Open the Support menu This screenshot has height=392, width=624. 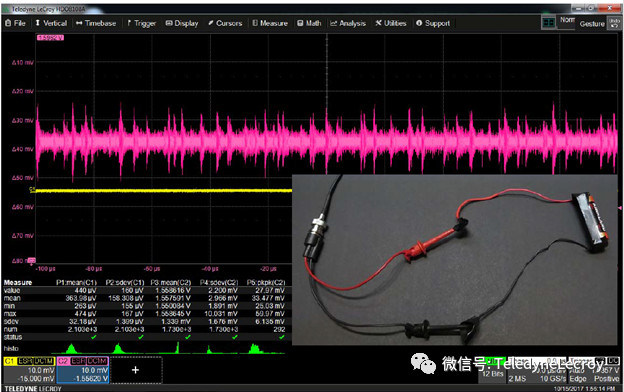[433, 23]
